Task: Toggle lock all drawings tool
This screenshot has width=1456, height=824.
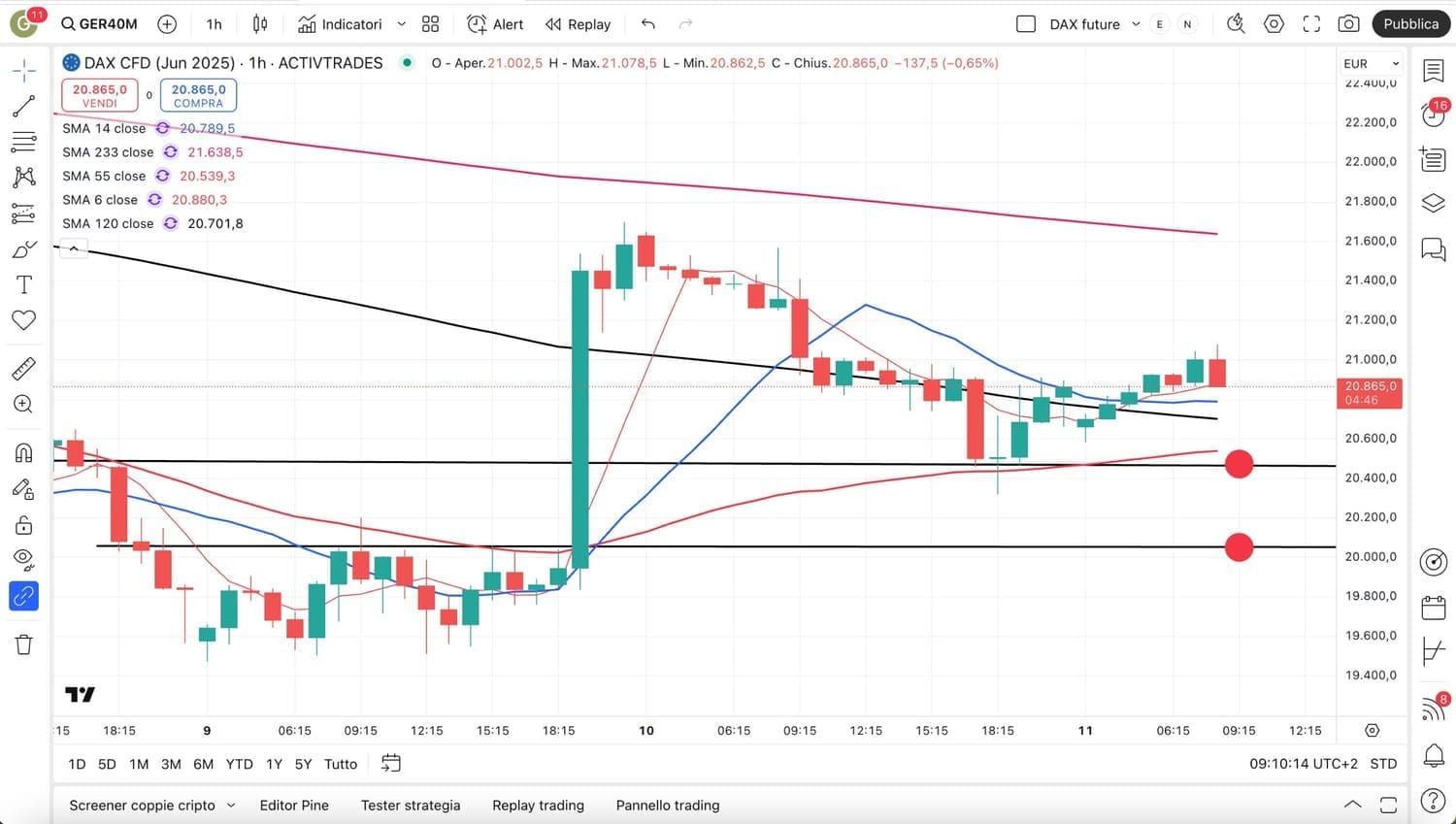Action: (23, 525)
